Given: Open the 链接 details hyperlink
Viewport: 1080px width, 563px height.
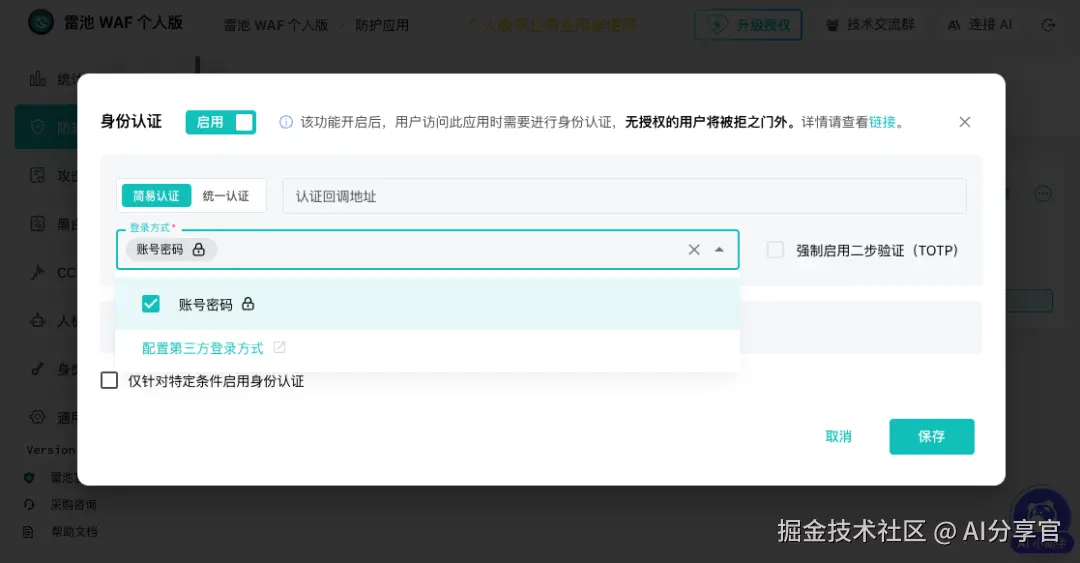Looking at the screenshot, I should (x=882, y=122).
